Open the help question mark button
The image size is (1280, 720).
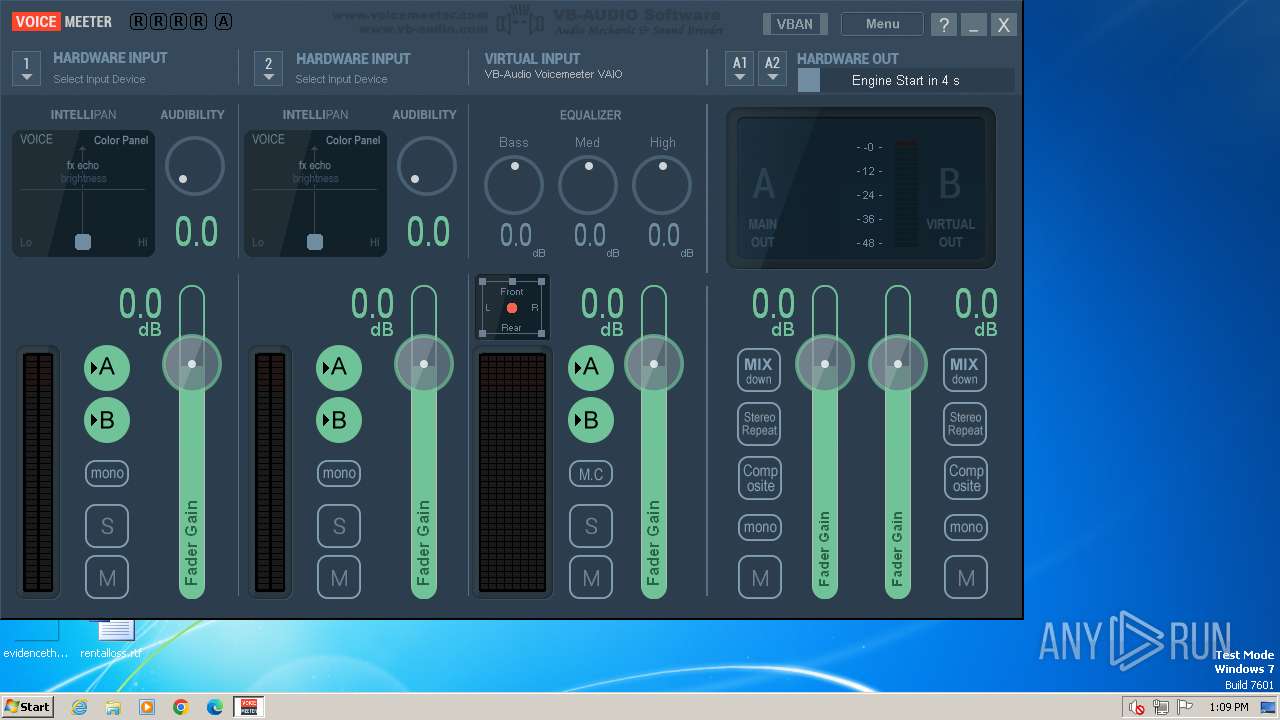tap(943, 25)
